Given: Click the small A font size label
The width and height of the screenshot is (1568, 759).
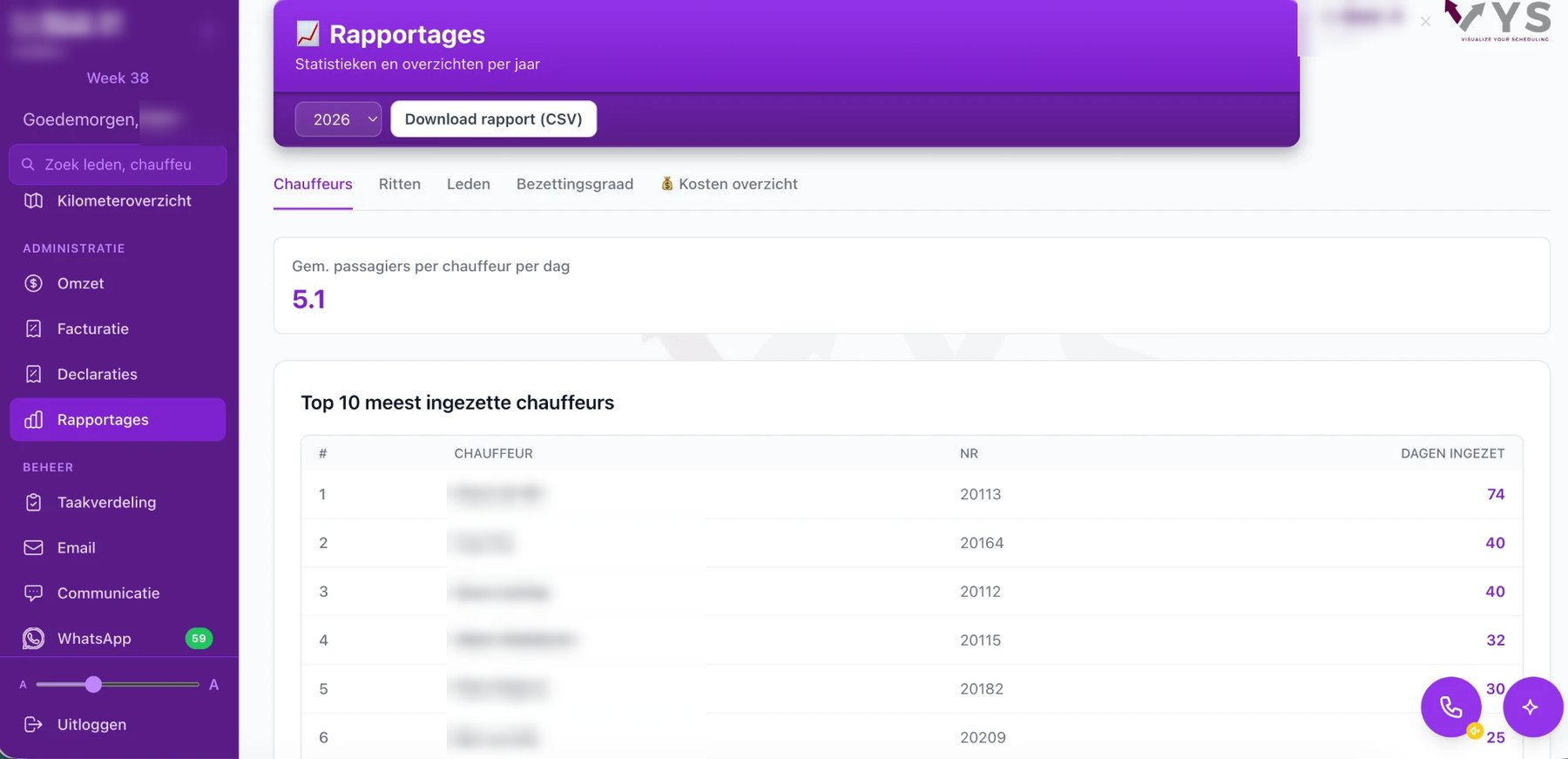Looking at the screenshot, I should (24, 685).
